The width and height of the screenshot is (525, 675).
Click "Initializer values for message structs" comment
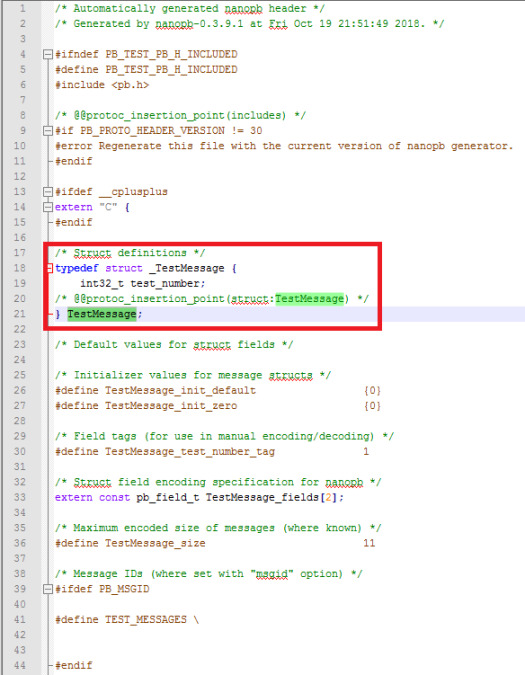coord(193,375)
